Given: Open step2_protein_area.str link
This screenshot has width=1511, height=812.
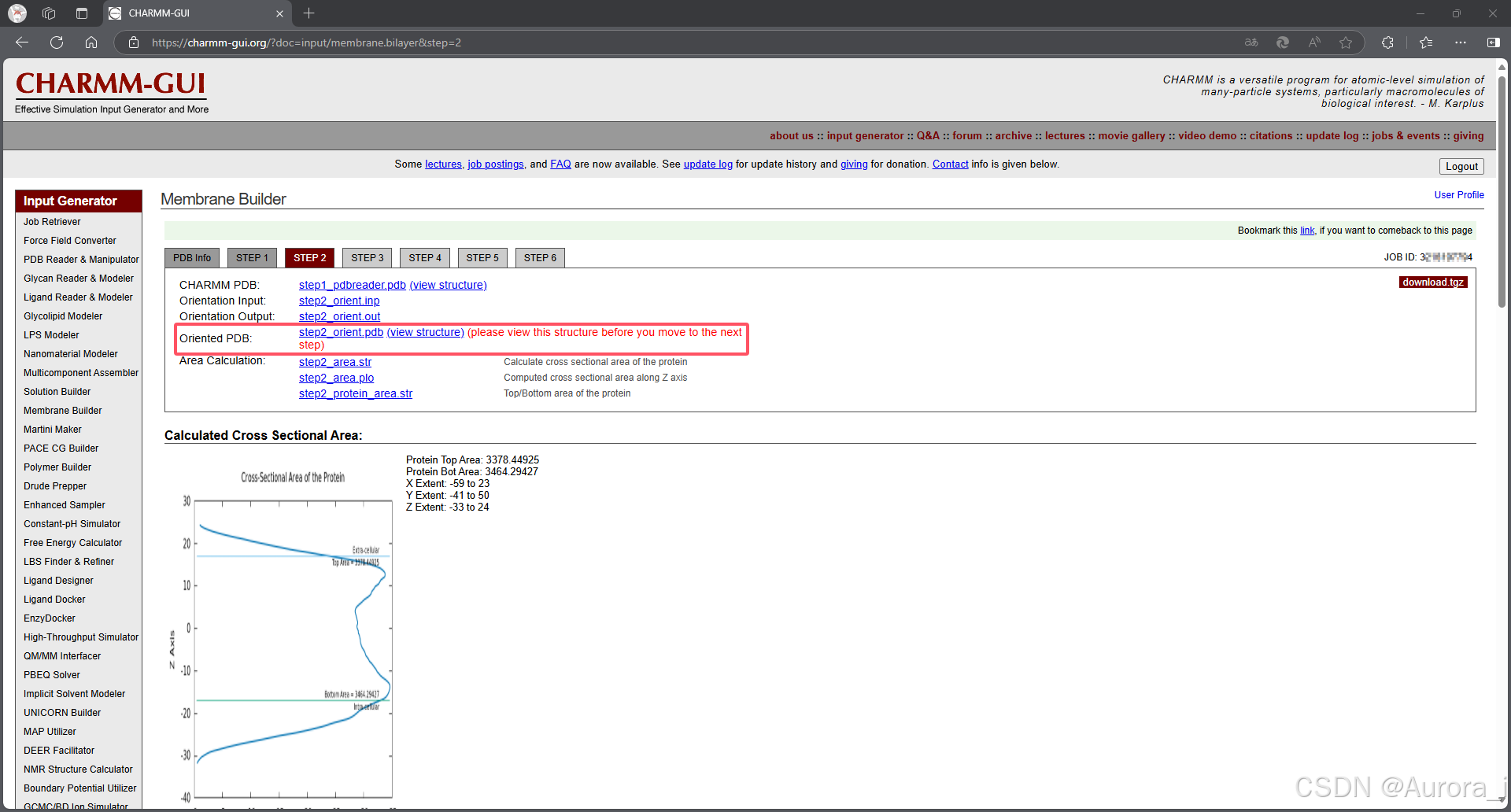Looking at the screenshot, I should [356, 393].
